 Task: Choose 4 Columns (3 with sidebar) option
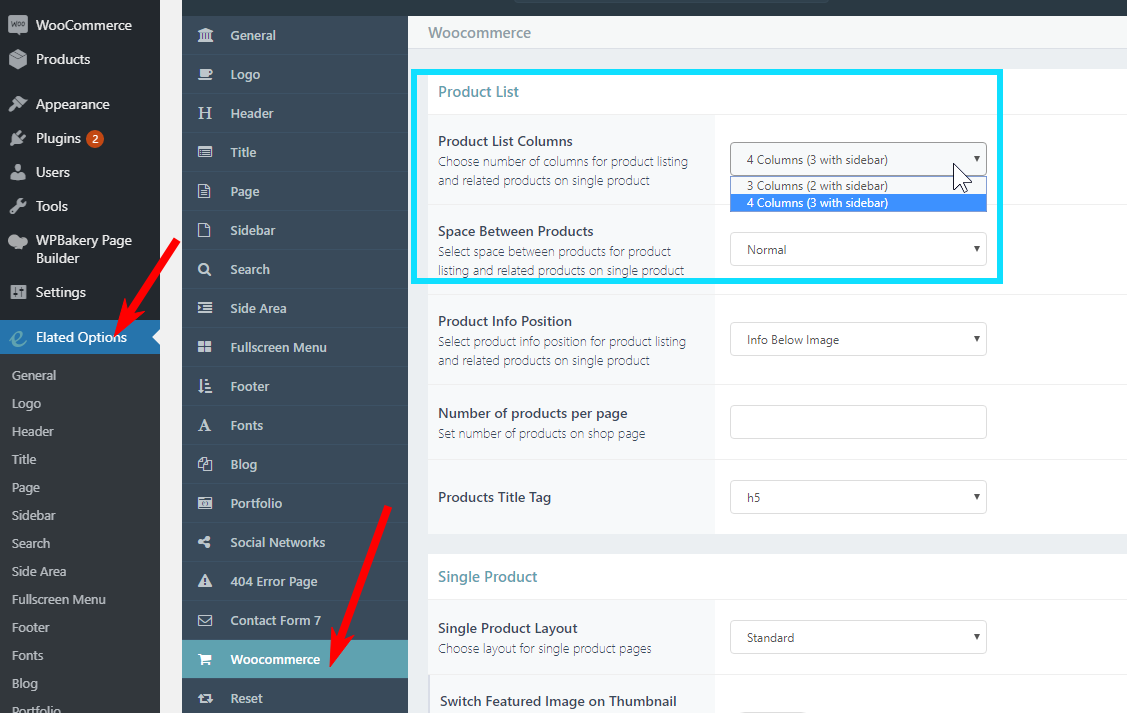click(x=858, y=203)
